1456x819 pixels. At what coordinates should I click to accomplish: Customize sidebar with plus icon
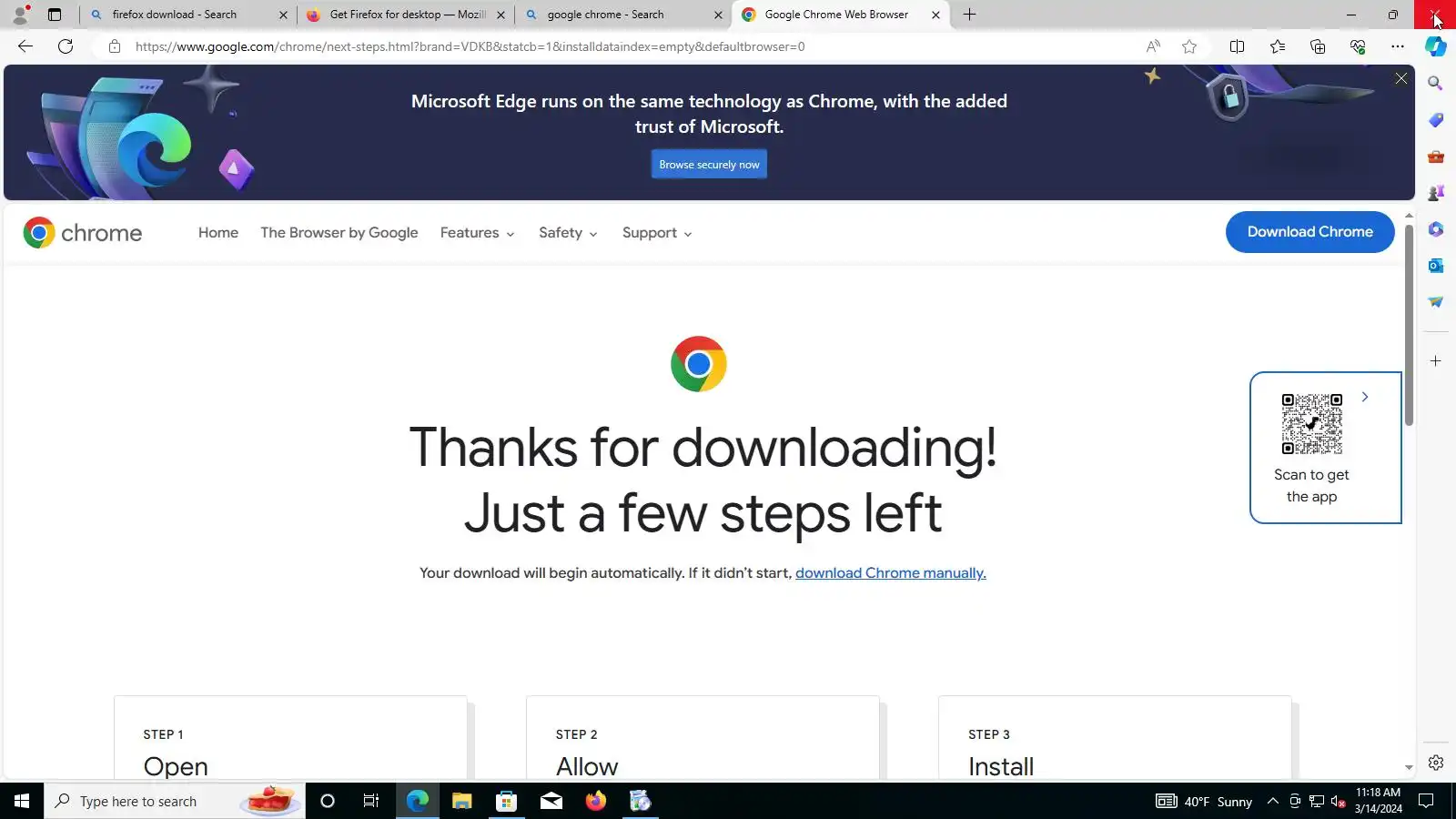coord(1436,361)
